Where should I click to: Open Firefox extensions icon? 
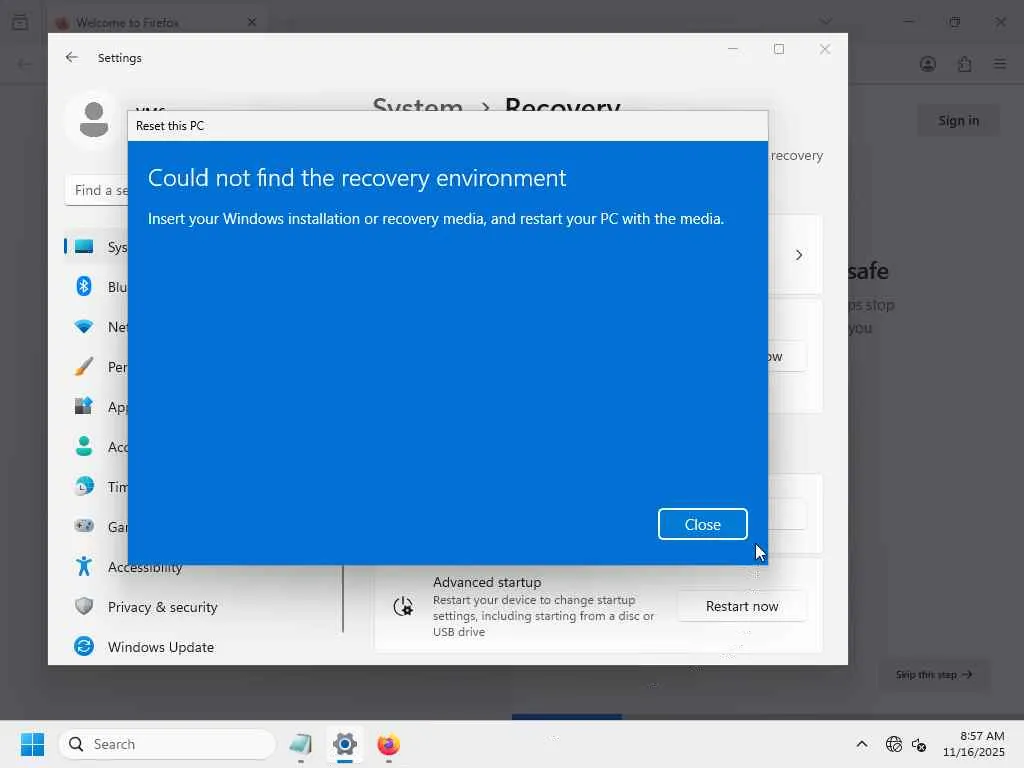click(965, 64)
